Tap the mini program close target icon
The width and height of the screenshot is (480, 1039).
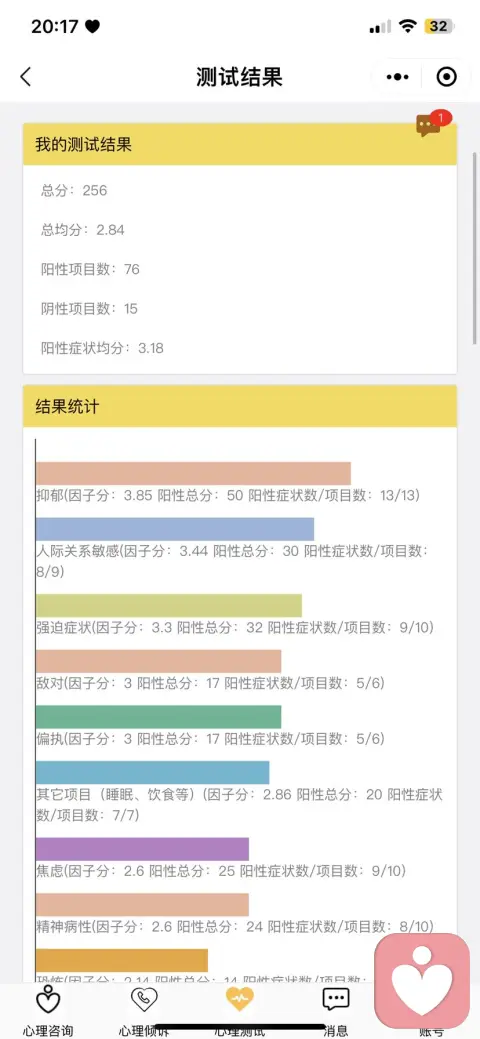point(447,77)
